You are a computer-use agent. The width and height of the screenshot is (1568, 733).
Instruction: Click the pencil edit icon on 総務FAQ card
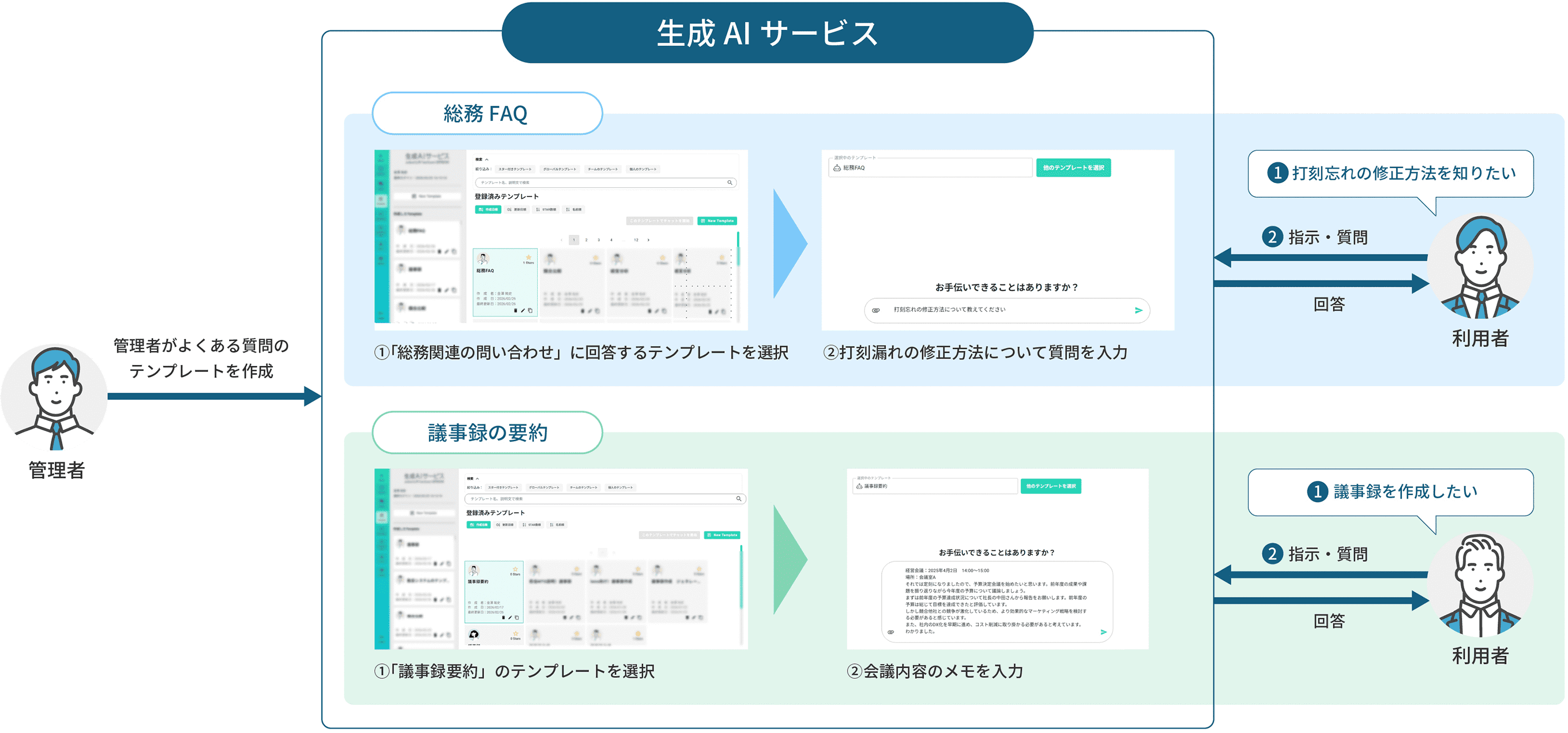point(523,310)
